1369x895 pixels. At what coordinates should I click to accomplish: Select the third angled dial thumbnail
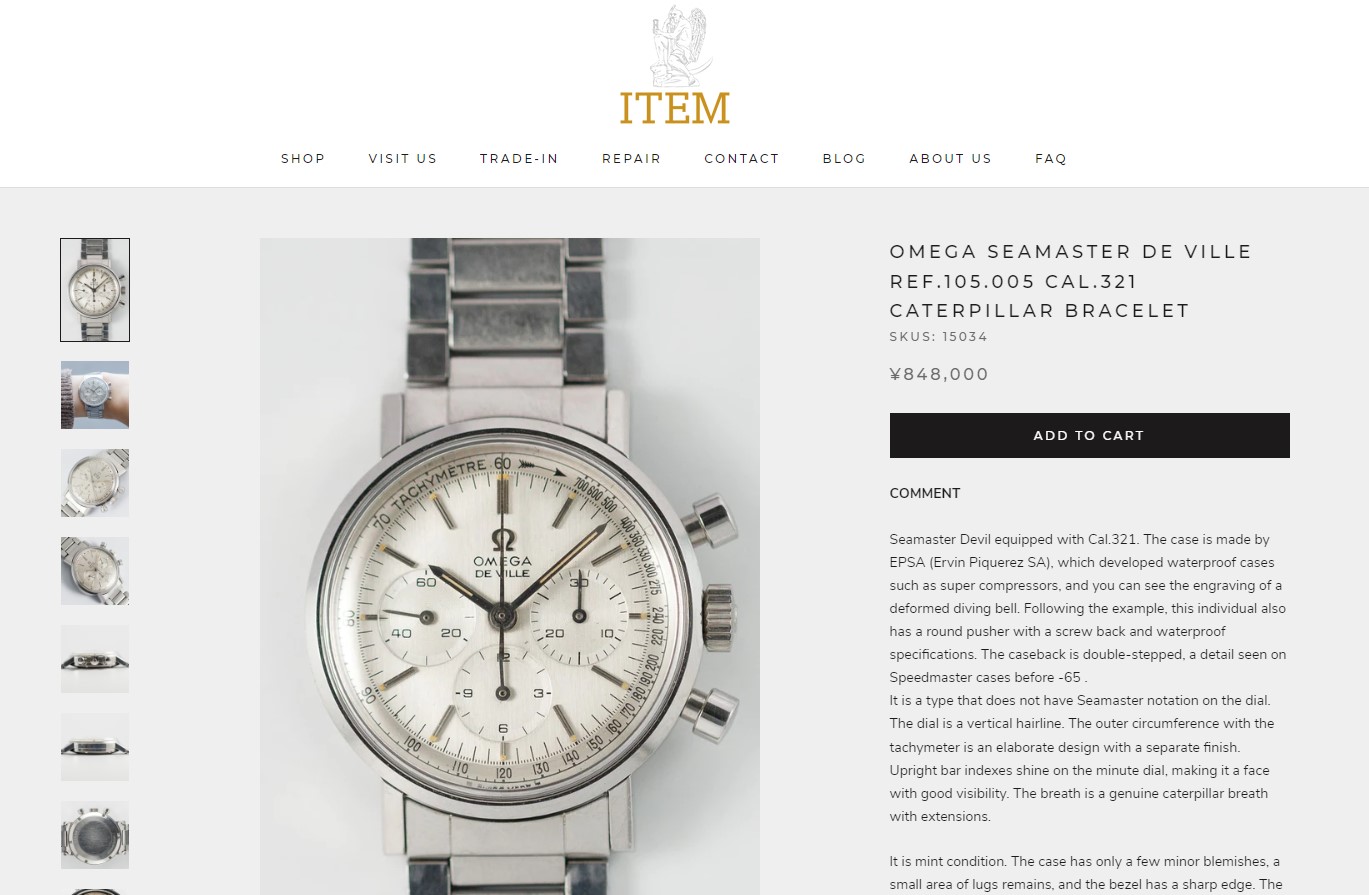[x=95, y=483]
